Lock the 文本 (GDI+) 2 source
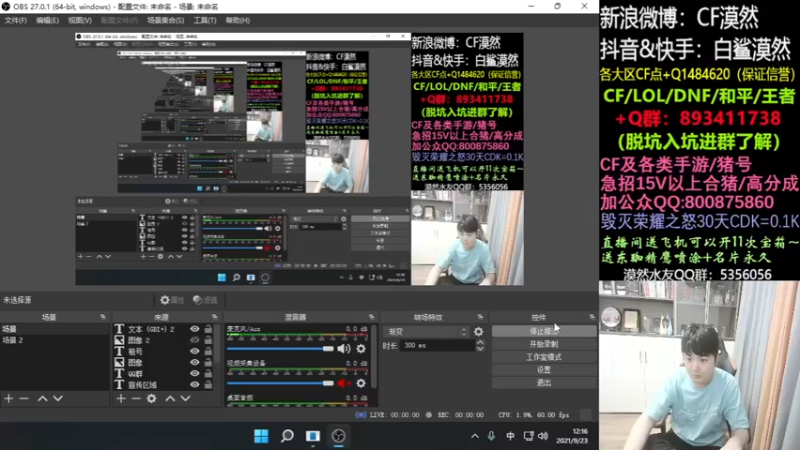 point(208,329)
